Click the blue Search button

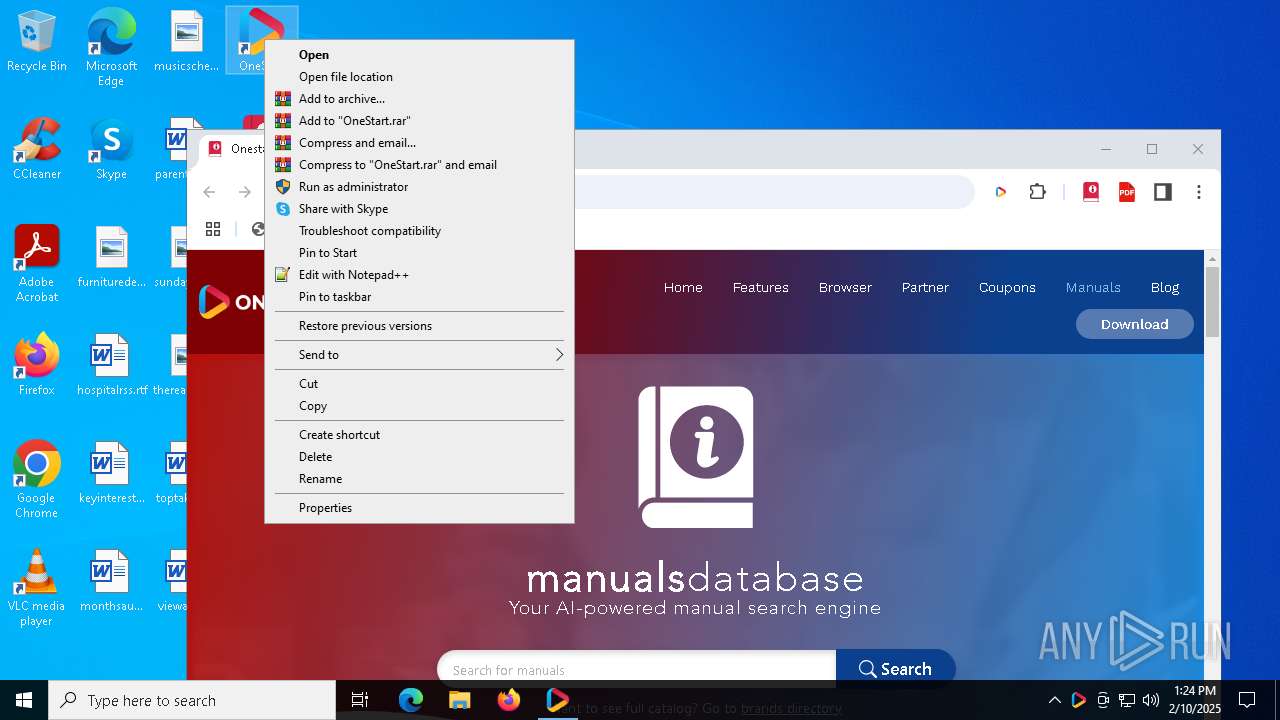pos(895,669)
